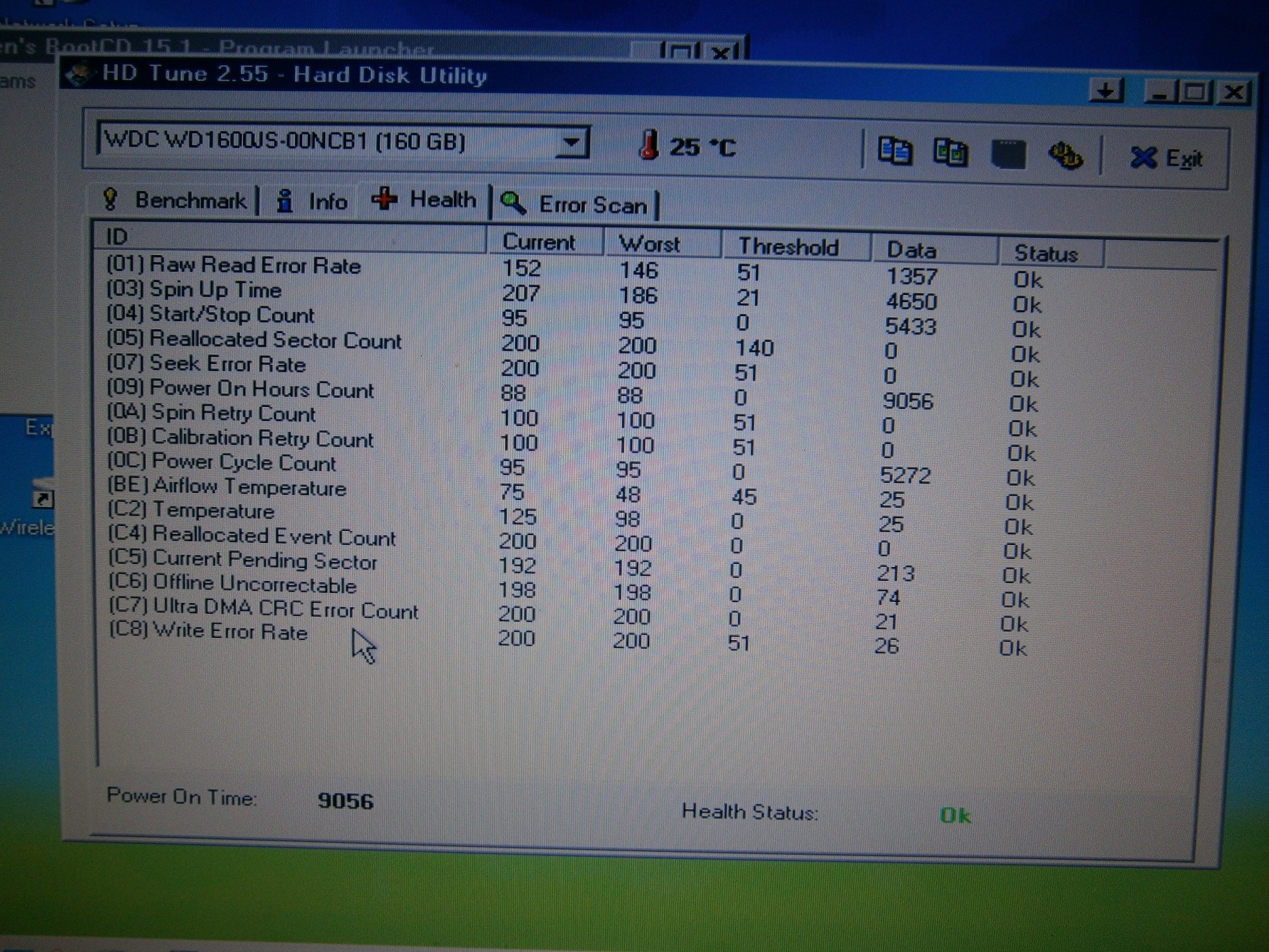
Task: Click data value 5272 for Power Cycle Count
Action: pyautogui.click(x=905, y=475)
